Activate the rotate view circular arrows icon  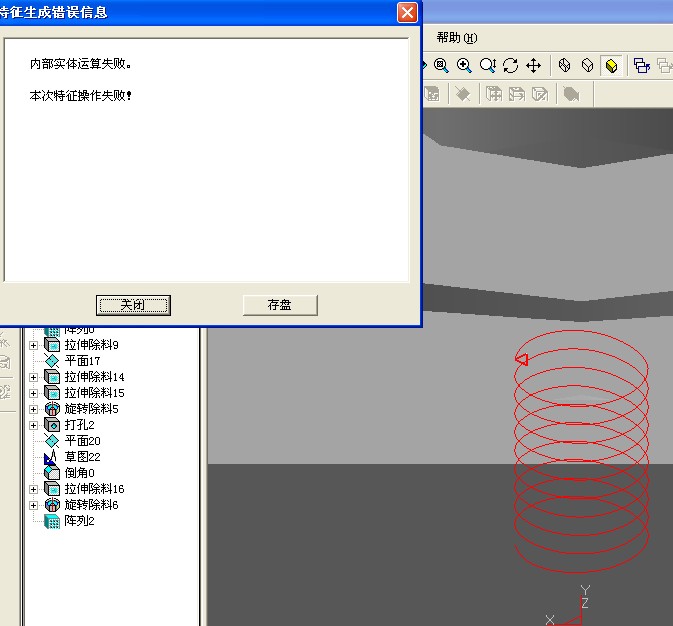(510, 66)
